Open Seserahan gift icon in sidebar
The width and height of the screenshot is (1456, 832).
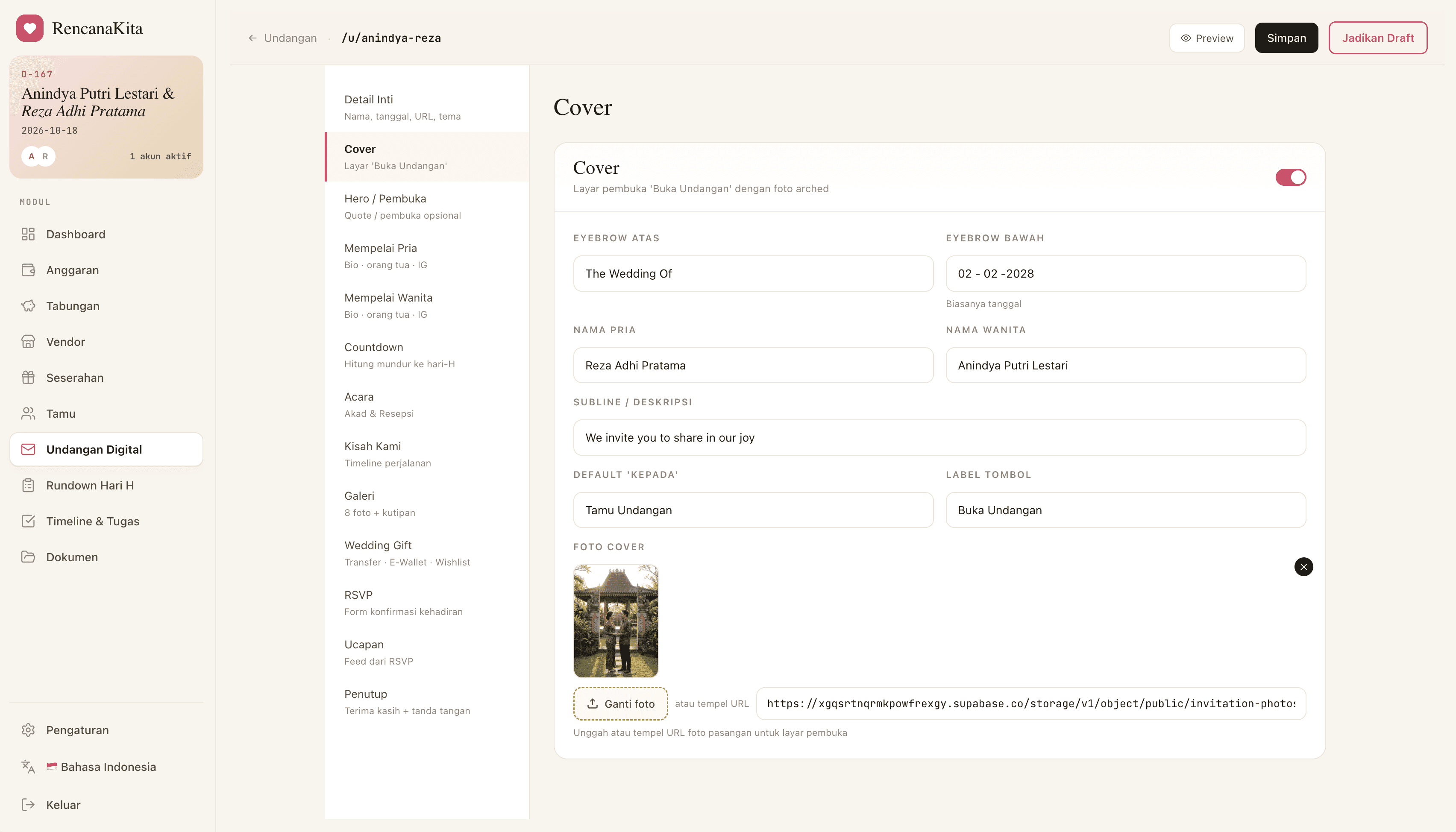pos(28,378)
